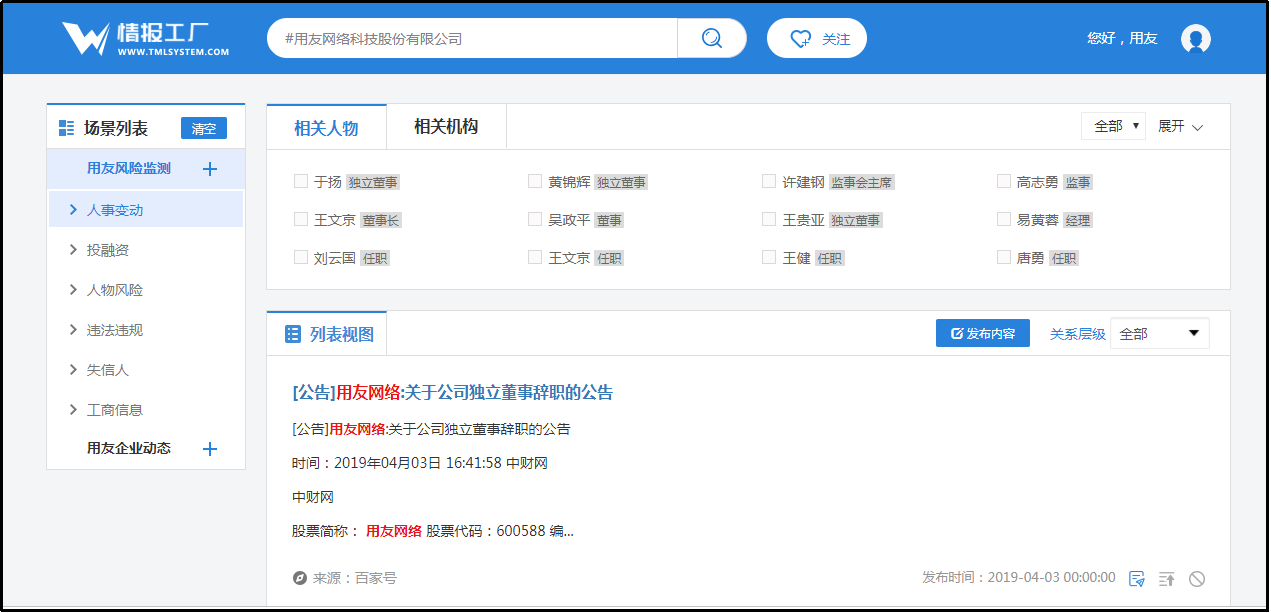The width and height of the screenshot is (1271, 613).
Task: Click 展开 to expand the people list
Action: 1181,126
